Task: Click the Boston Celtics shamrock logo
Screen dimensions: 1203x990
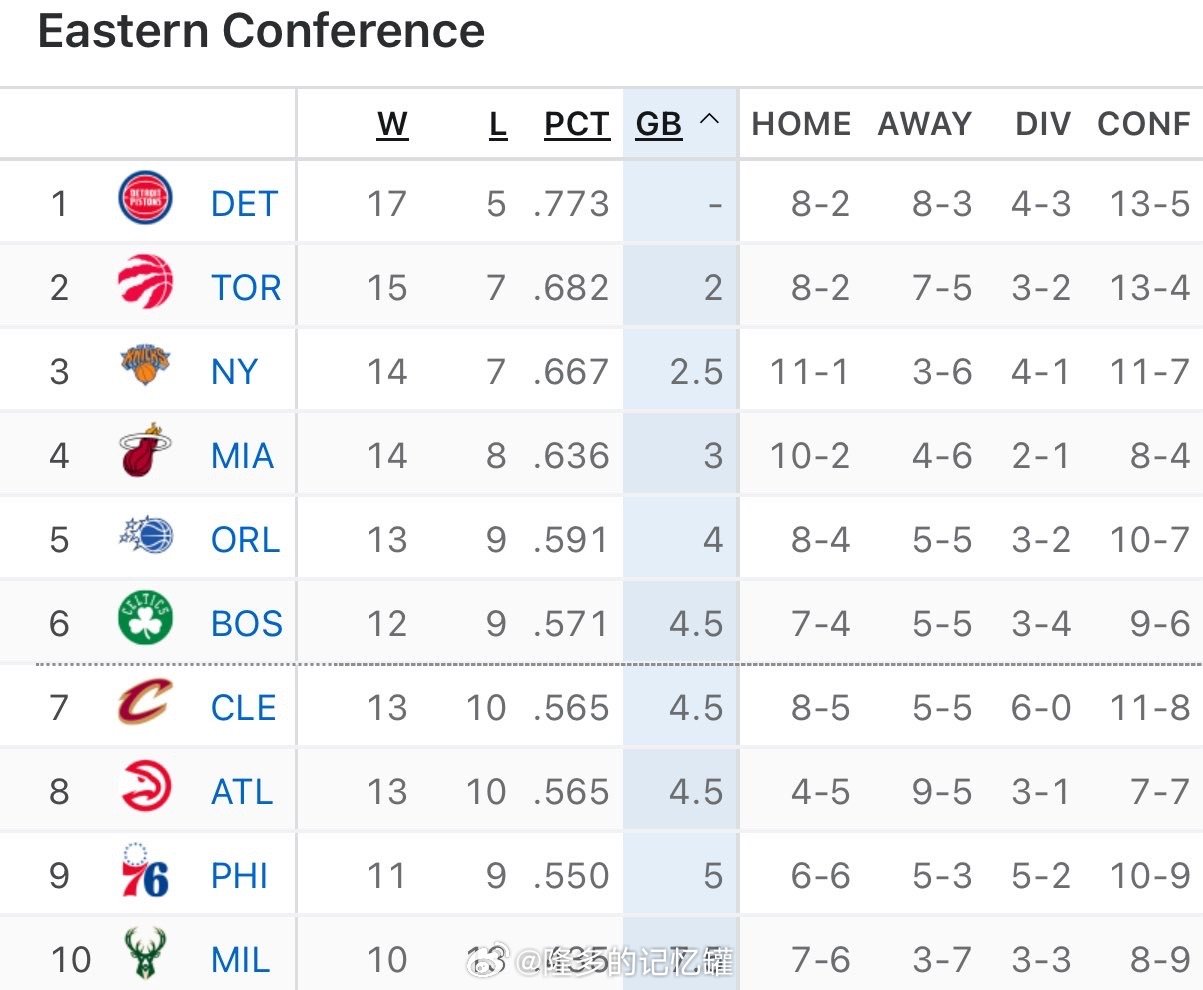Action: pos(145,619)
